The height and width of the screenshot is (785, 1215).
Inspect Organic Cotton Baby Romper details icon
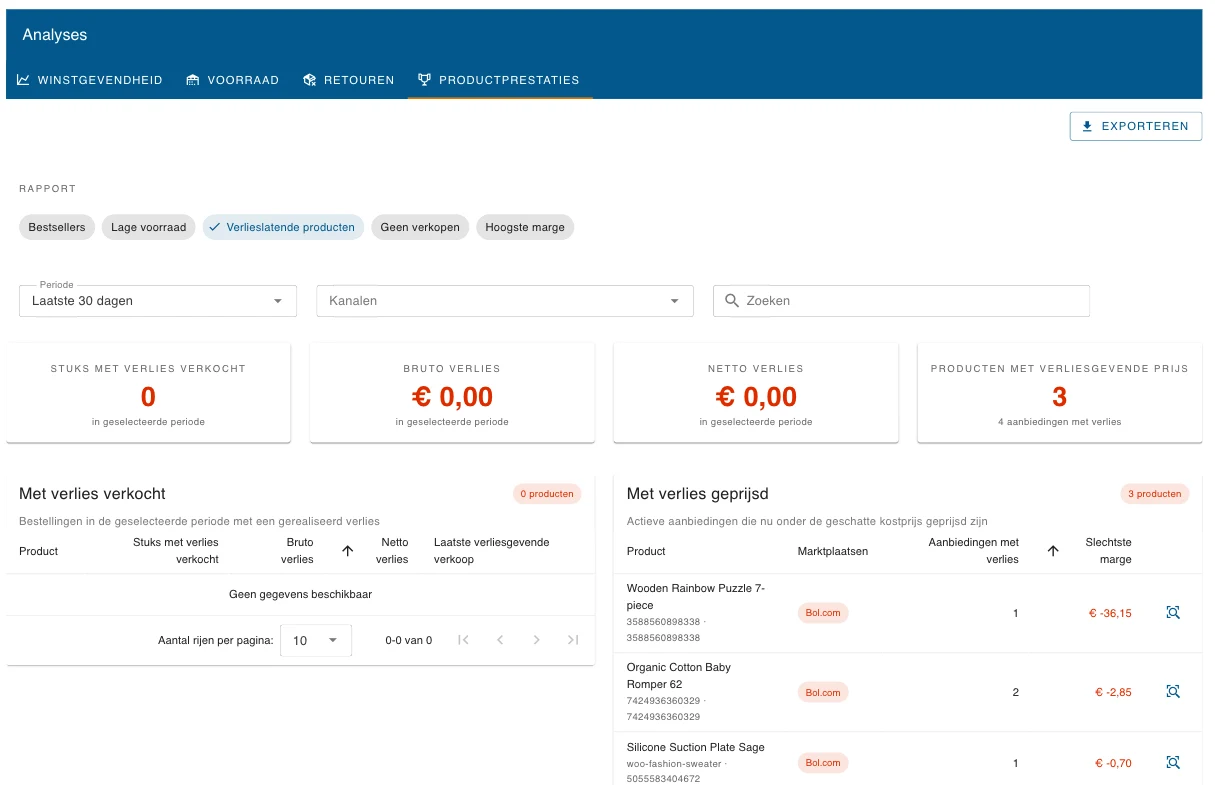1173,691
